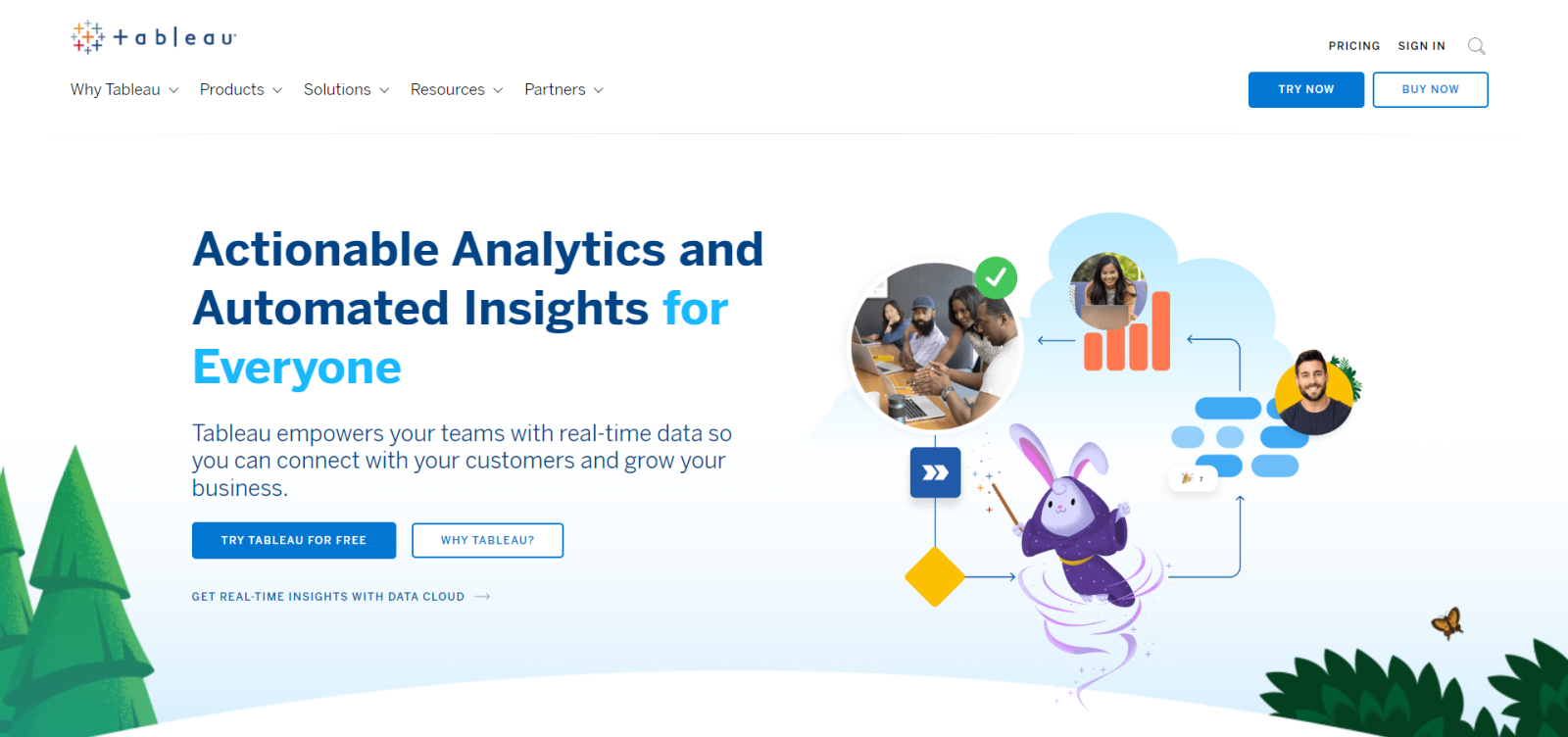Follow the GET REAL-TIME INSIGHTS WITH DATA CLOUD link
Screen dimensions: 1568x737
coord(328,596)
